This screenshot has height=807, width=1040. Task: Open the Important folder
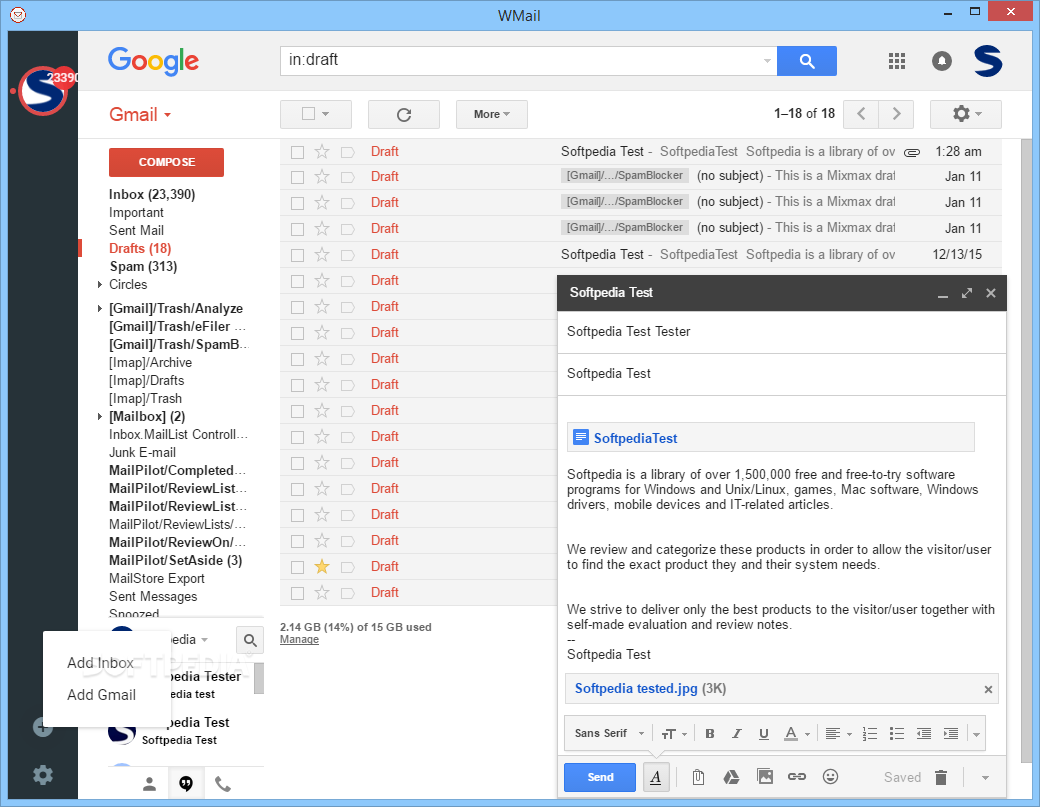[136, 213]
